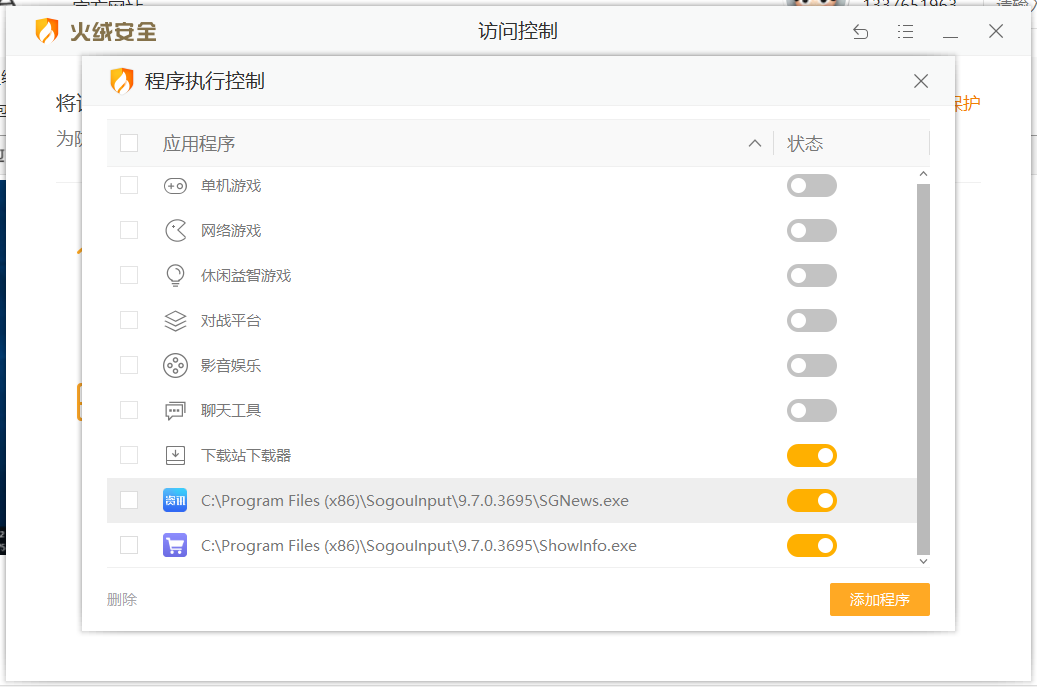Click the 访问控制 window title
This screenshot has height=687, width=1037.
pyautogui.click(x=518, y=31)
